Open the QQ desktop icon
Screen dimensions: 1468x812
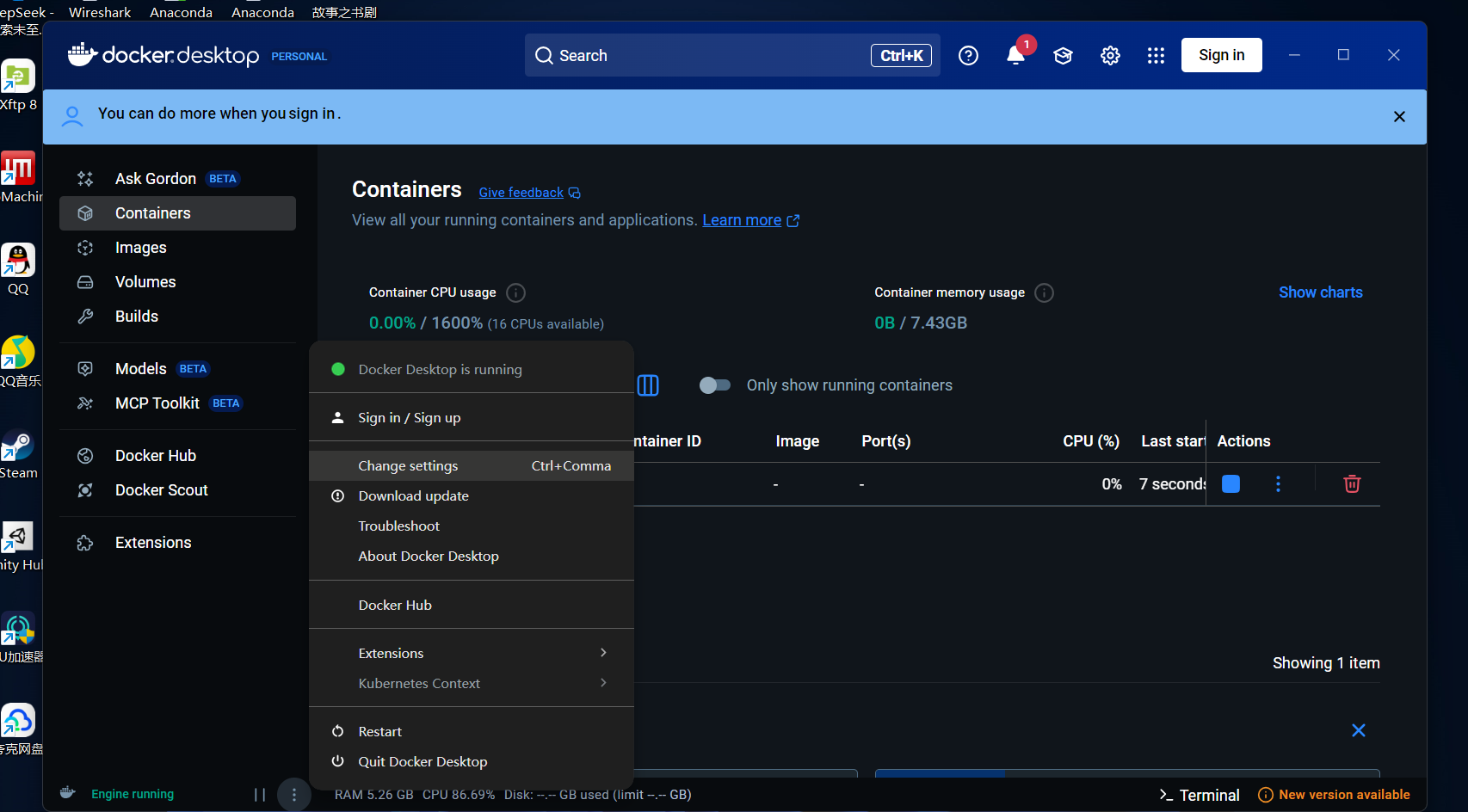pos(18,269)
